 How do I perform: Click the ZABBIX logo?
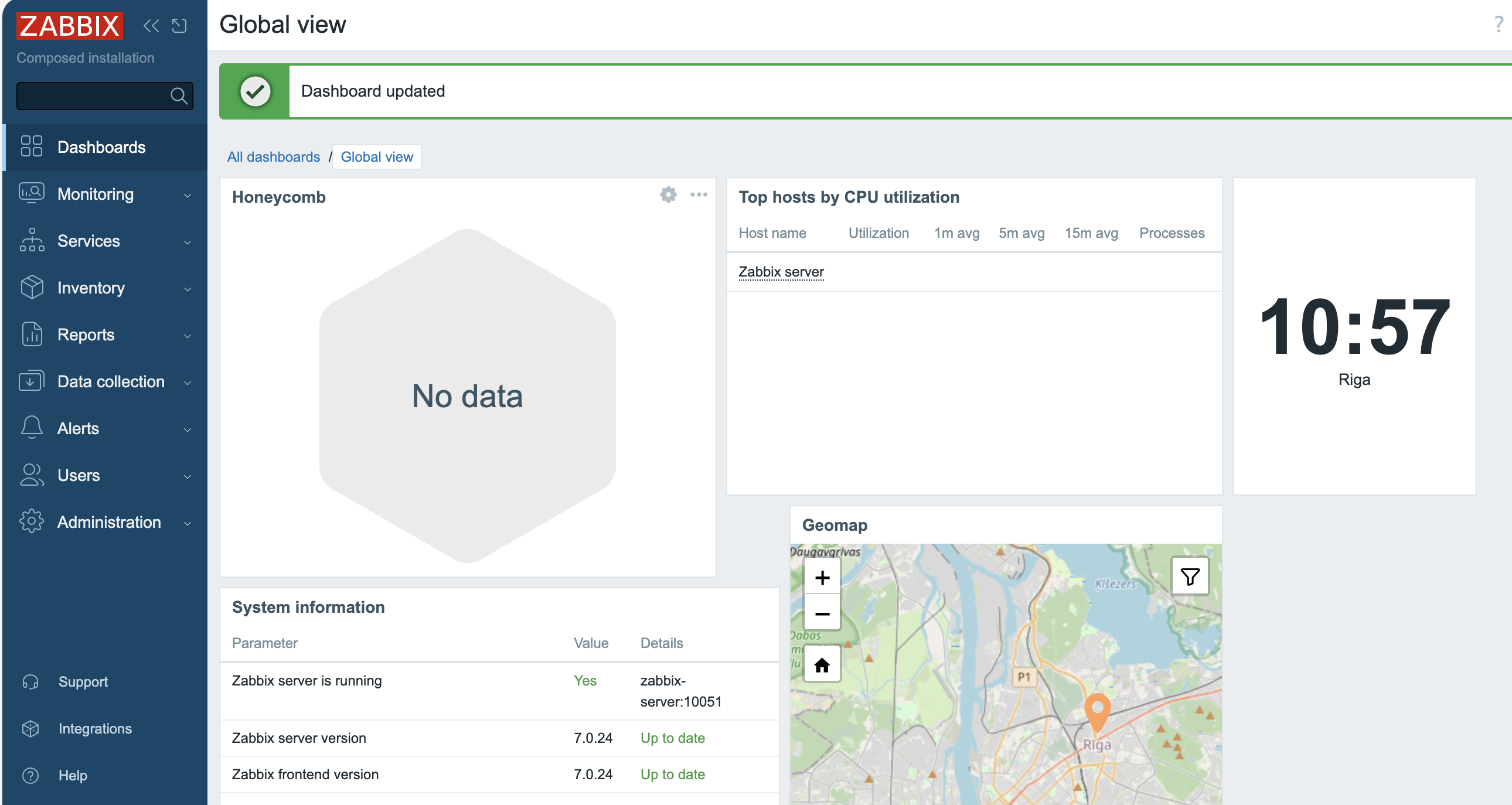pyautogui.click(x=69, y=25)
